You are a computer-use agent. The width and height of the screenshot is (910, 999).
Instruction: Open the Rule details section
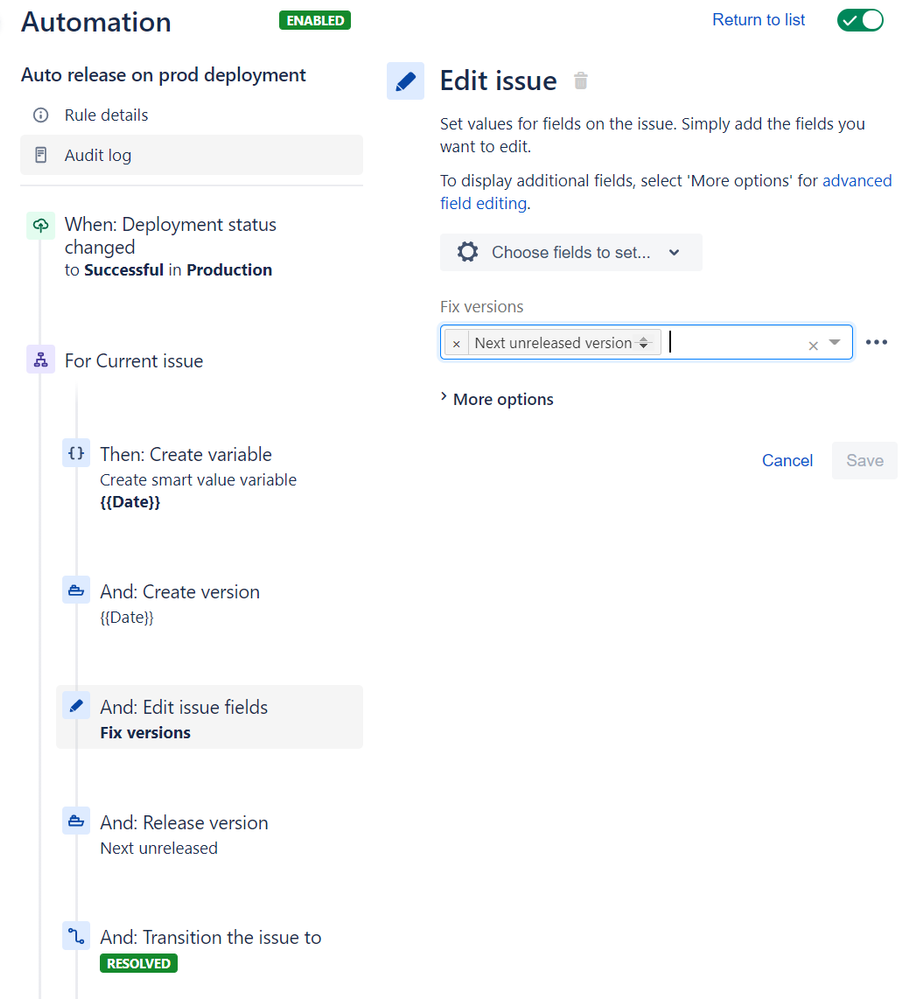click(105, 115)
